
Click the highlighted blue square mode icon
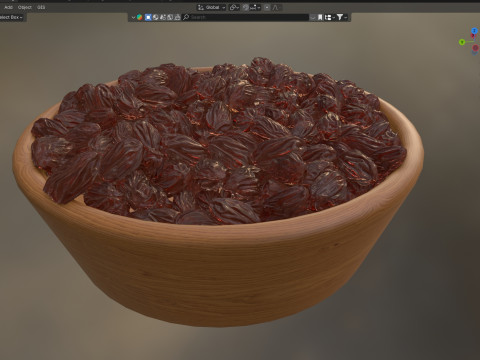click(x=148, y=17)
